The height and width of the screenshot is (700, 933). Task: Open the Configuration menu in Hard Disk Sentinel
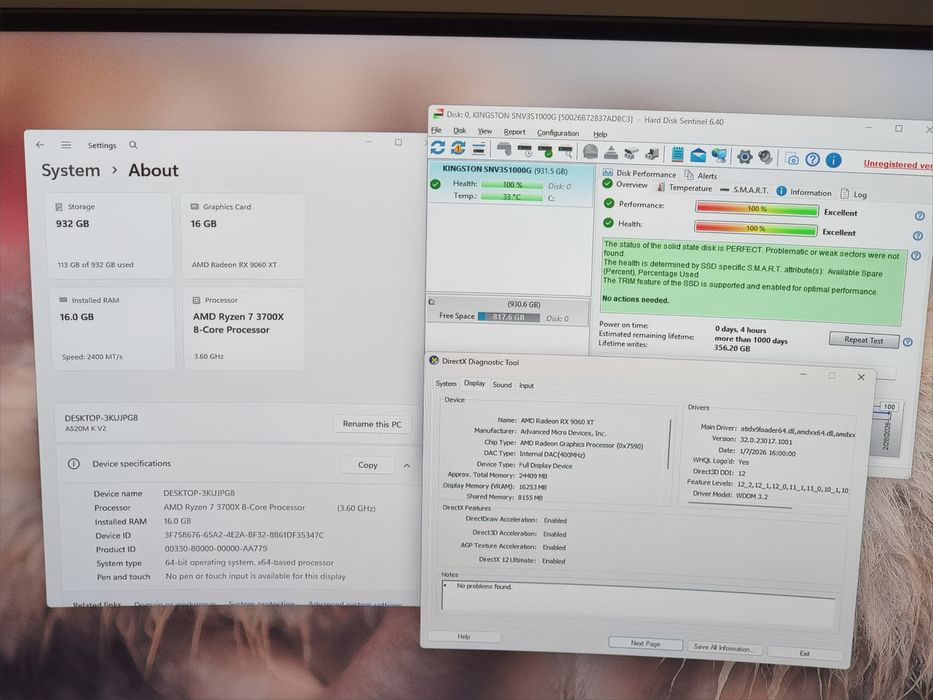558,133
